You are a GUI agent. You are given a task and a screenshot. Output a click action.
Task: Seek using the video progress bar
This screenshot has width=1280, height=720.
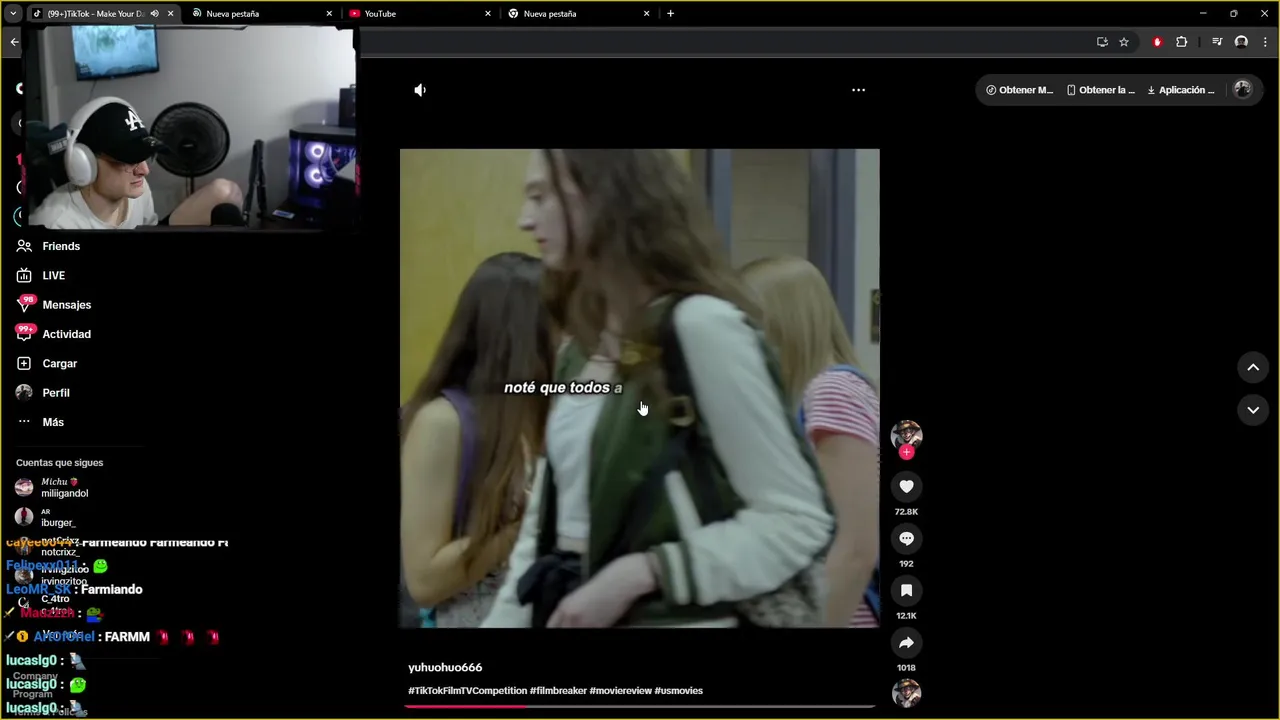tap(640, 706)
